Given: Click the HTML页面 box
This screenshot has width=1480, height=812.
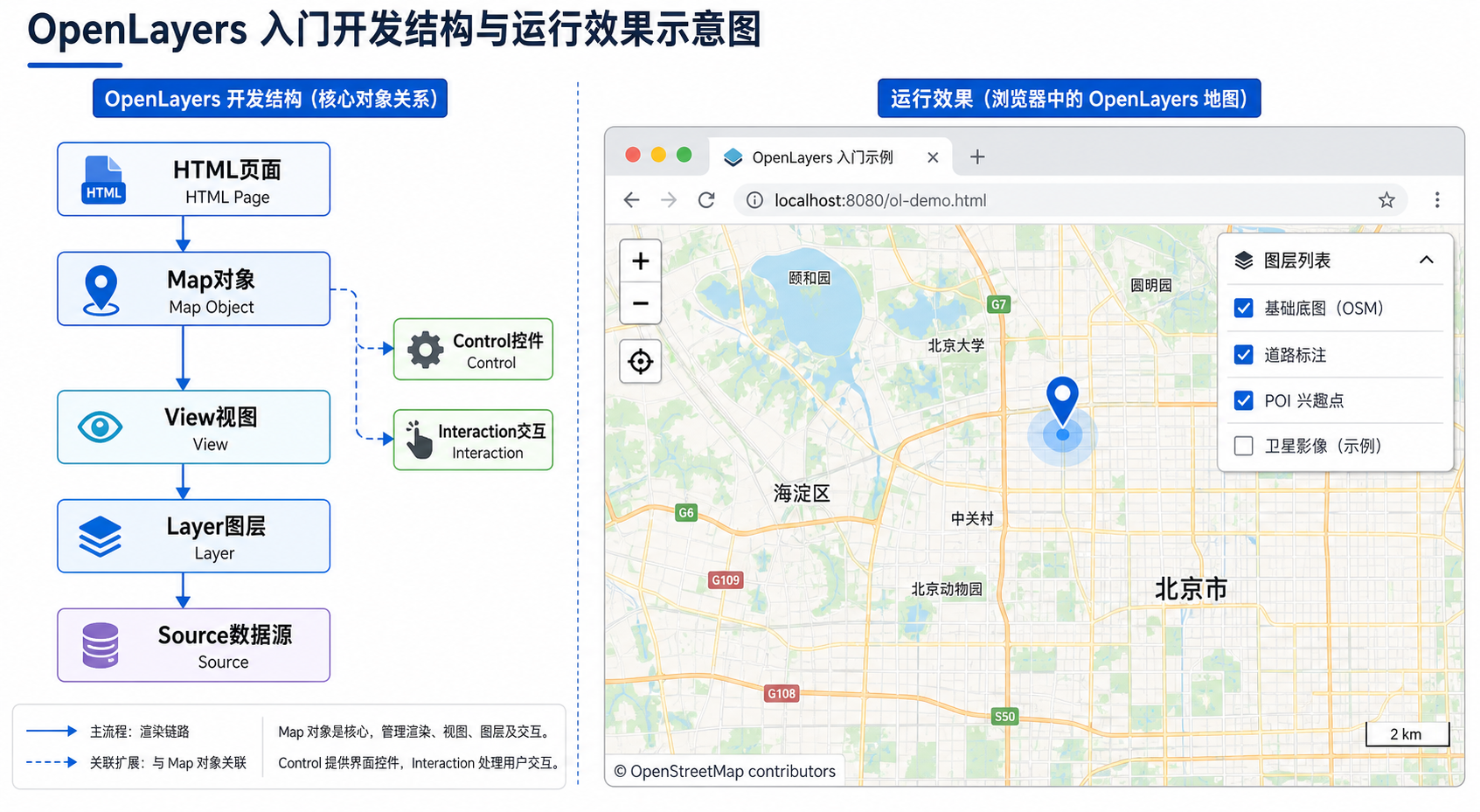Looking at the screenshot, I should (193, 179).
